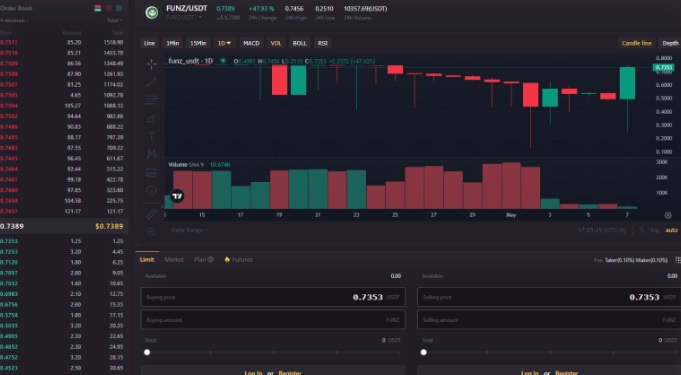Click the buy order row at 0.7253
Screen dimensions: 681x375
click(x=63, y=252)
